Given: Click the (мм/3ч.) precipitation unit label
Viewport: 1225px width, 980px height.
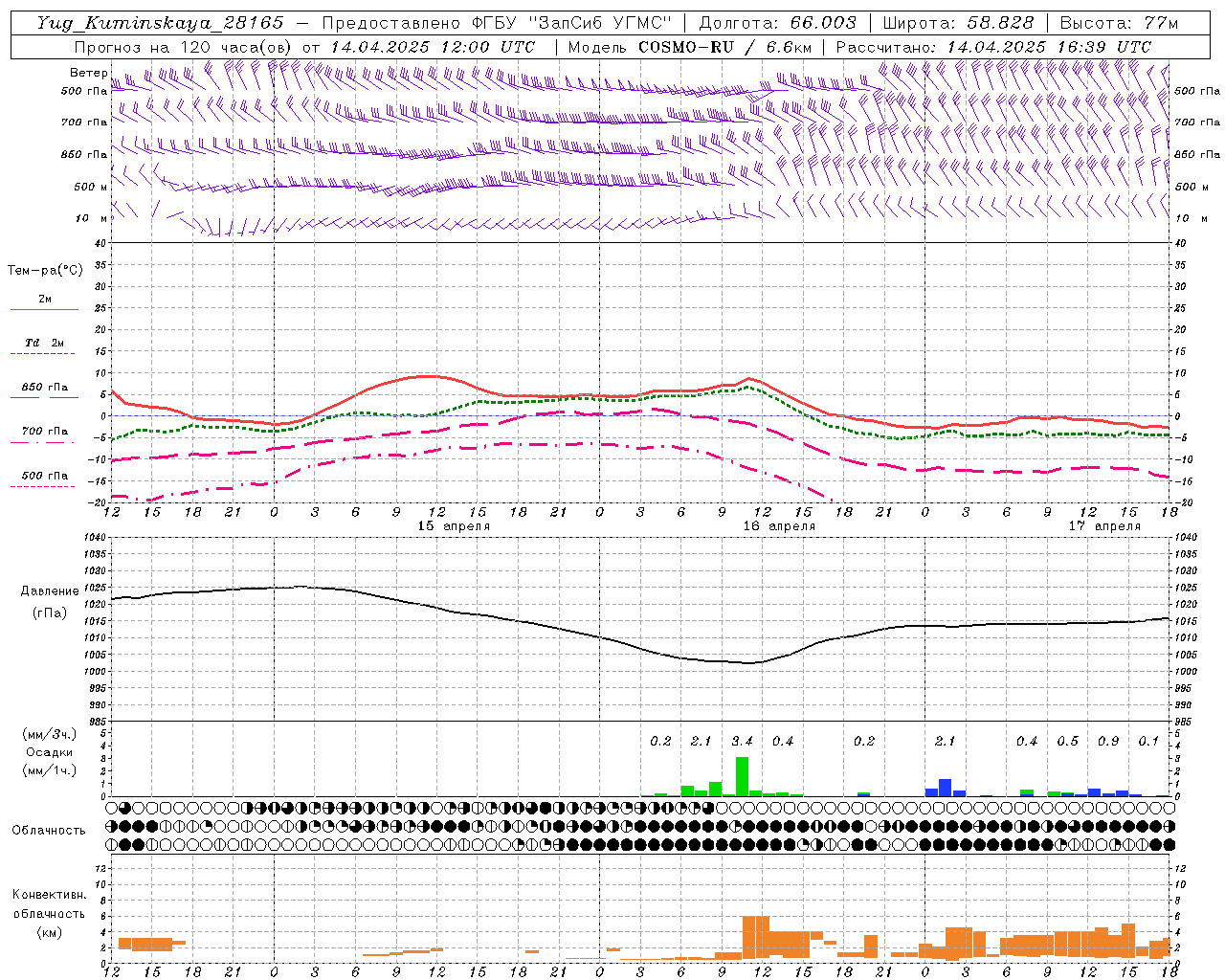Looking at the screenshot, I should [49, 735].
